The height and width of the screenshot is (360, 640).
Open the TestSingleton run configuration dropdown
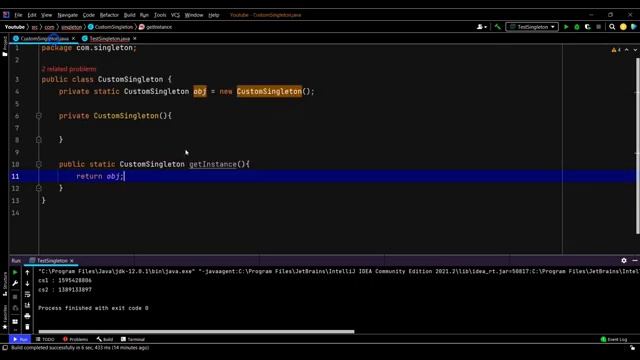coord(532,27)
